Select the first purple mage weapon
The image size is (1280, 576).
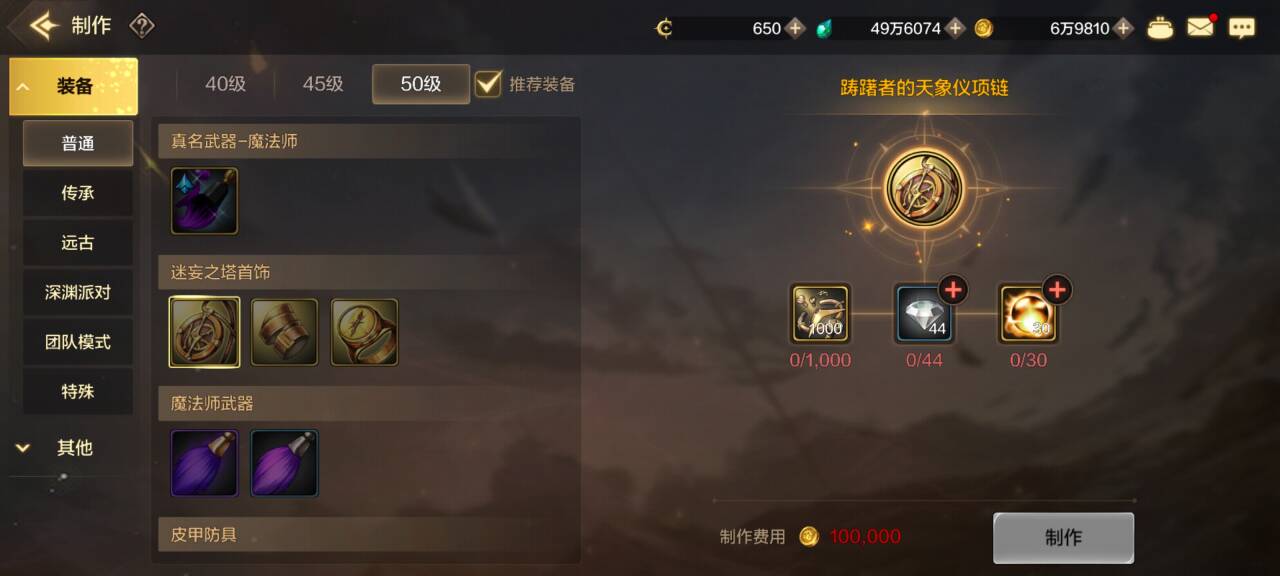tap(204, 463)
